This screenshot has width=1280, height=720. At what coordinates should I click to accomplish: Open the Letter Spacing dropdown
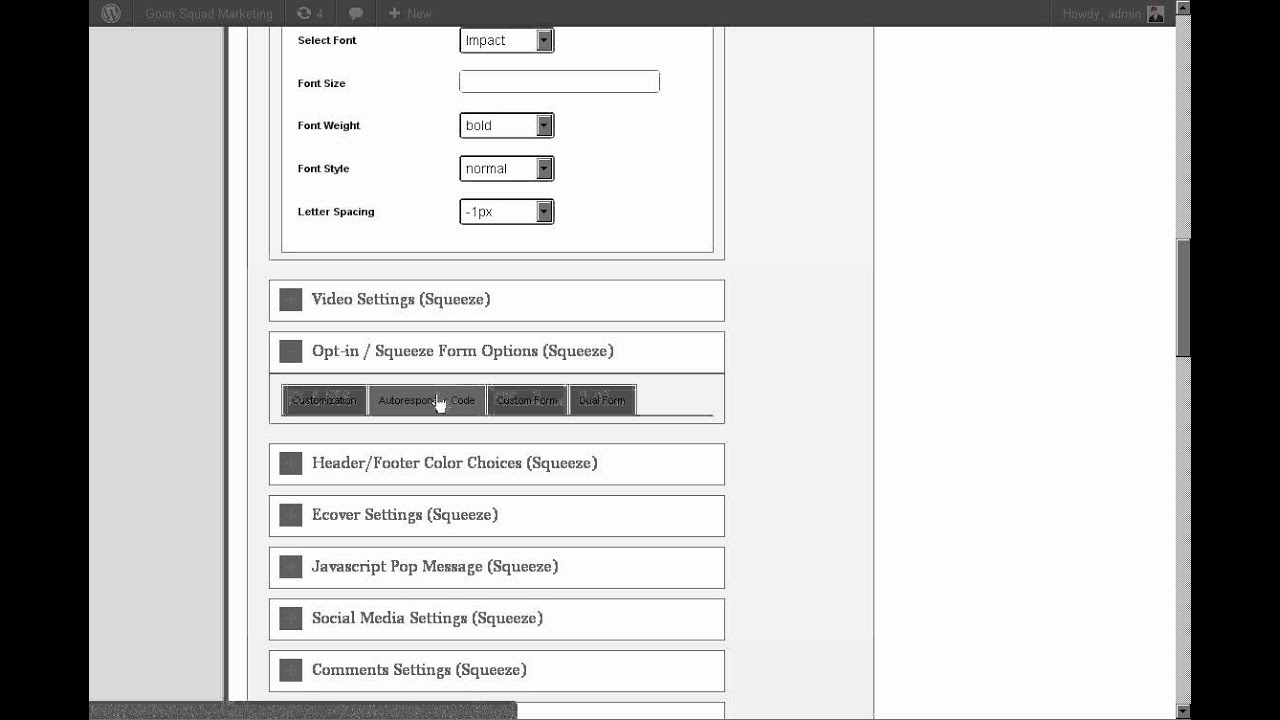coord(506,211)
